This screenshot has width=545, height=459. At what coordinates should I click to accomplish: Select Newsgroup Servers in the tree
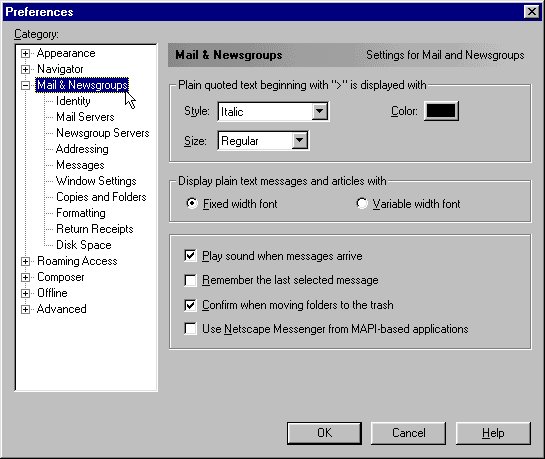[103, 133]
